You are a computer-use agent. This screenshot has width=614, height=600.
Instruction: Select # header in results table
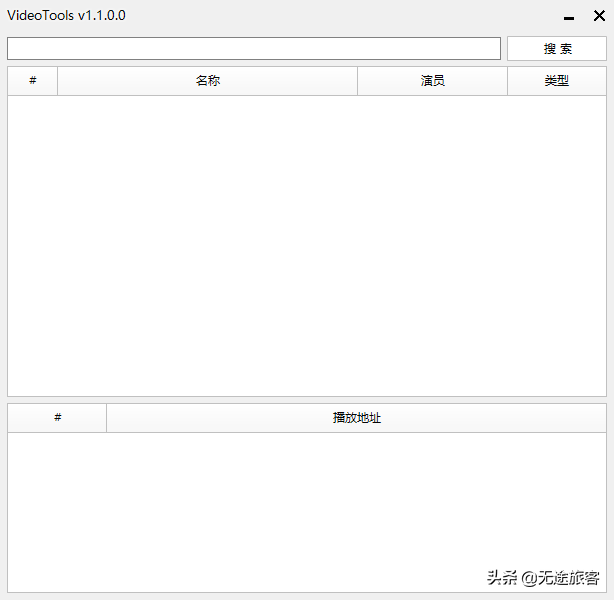pos(33,81)
